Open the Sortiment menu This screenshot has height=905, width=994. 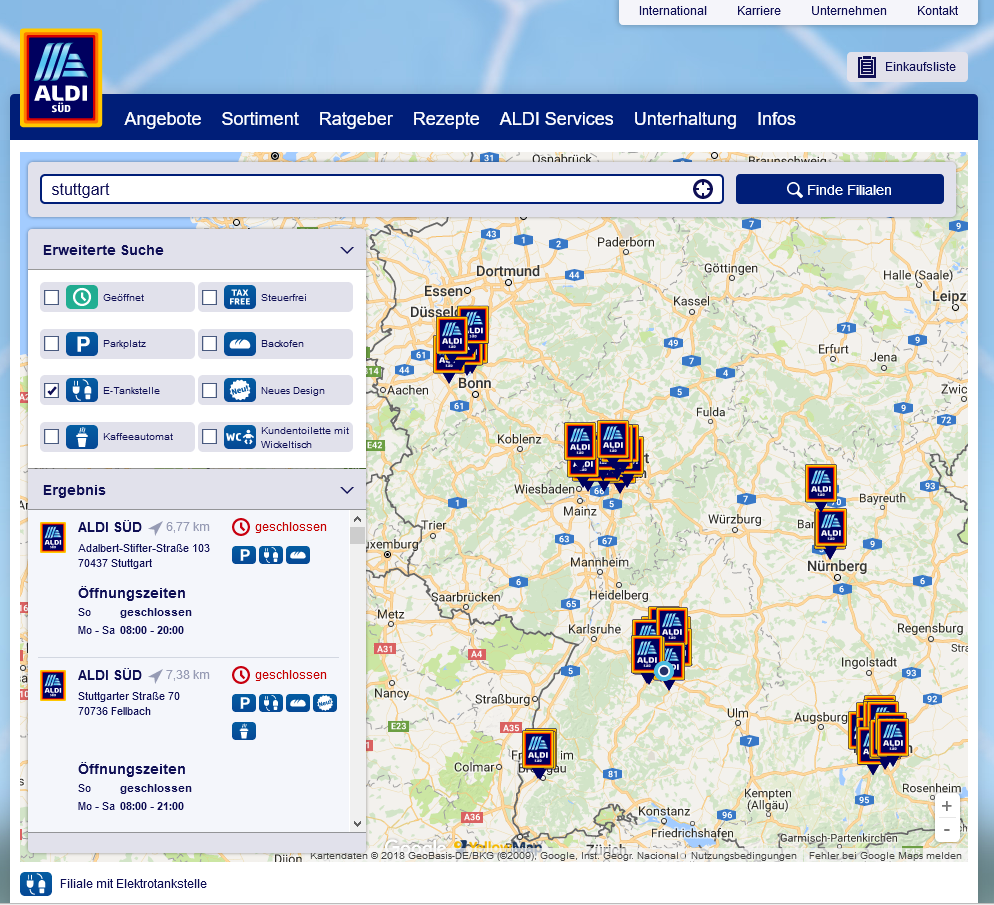tap(260, 119)
